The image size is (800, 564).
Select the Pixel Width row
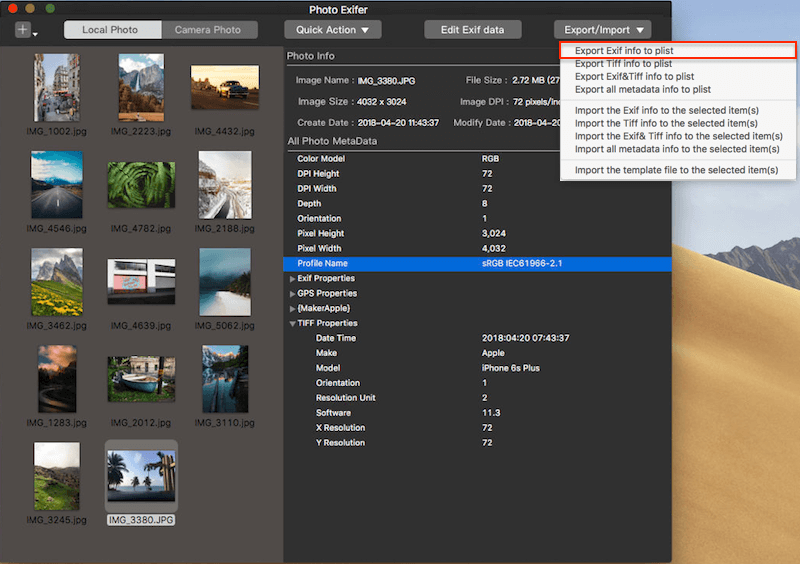point(478,249)
